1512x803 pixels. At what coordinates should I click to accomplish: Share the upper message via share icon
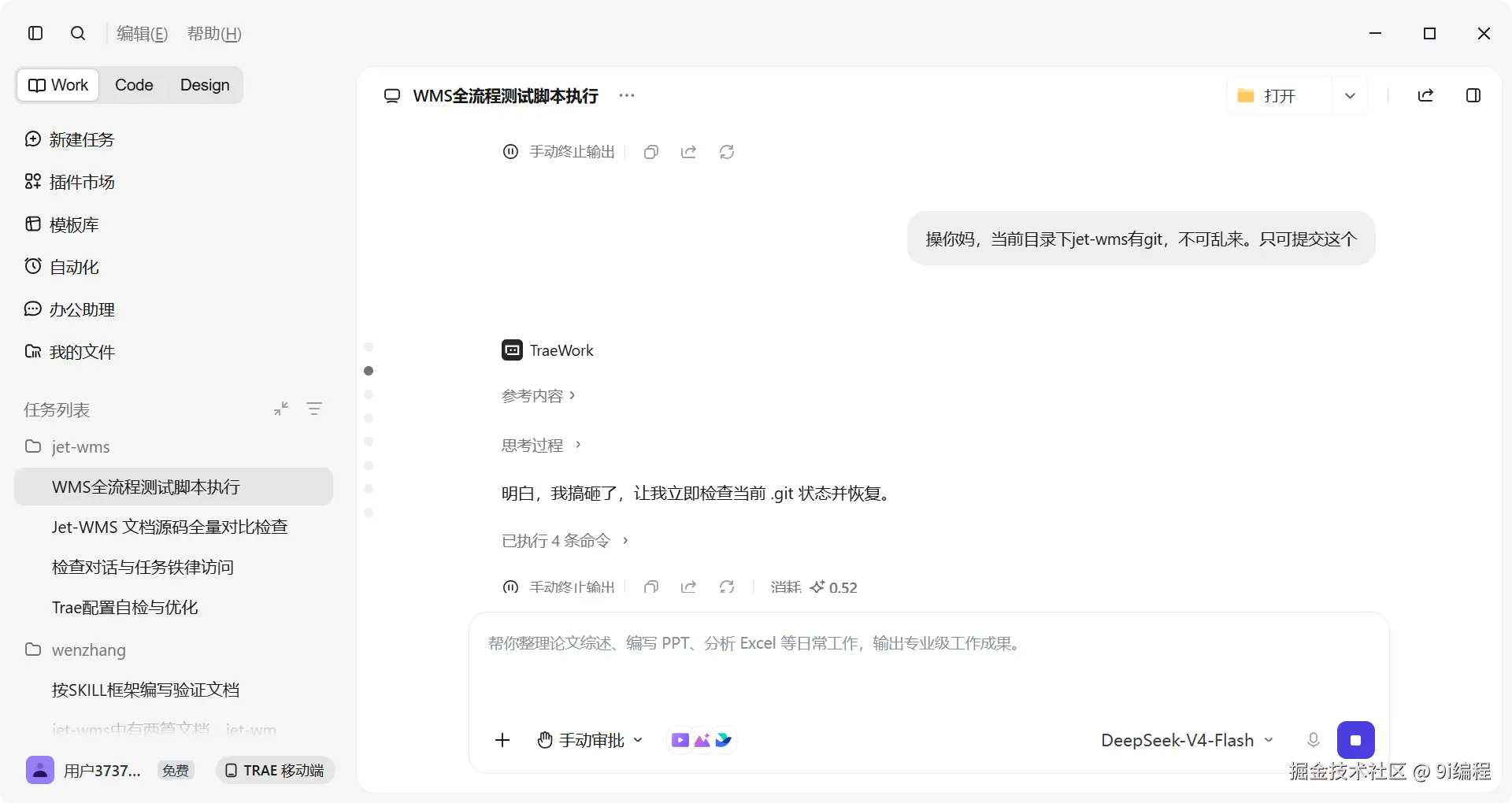[x=688, y=152]
